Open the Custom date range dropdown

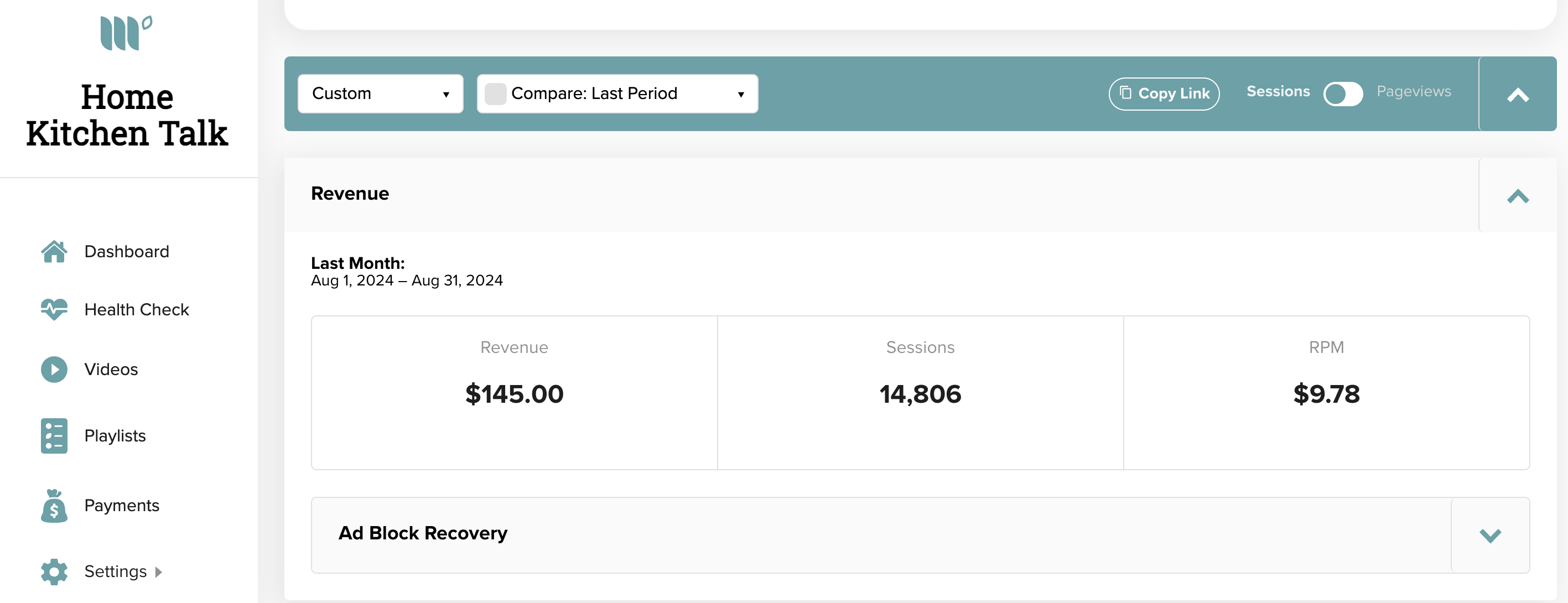[381, 93]
